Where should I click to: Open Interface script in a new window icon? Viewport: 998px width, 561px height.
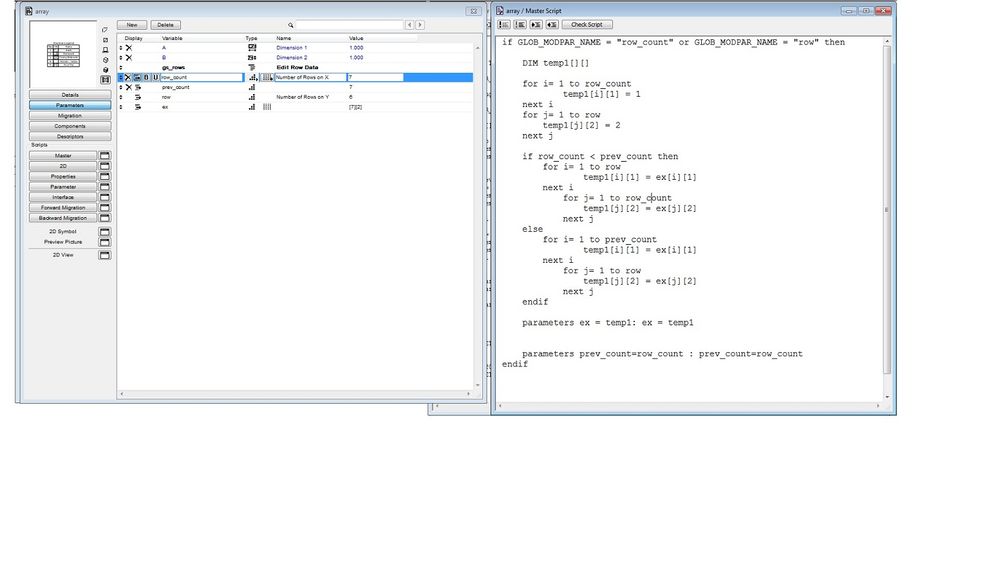click(x=105, y=197)
